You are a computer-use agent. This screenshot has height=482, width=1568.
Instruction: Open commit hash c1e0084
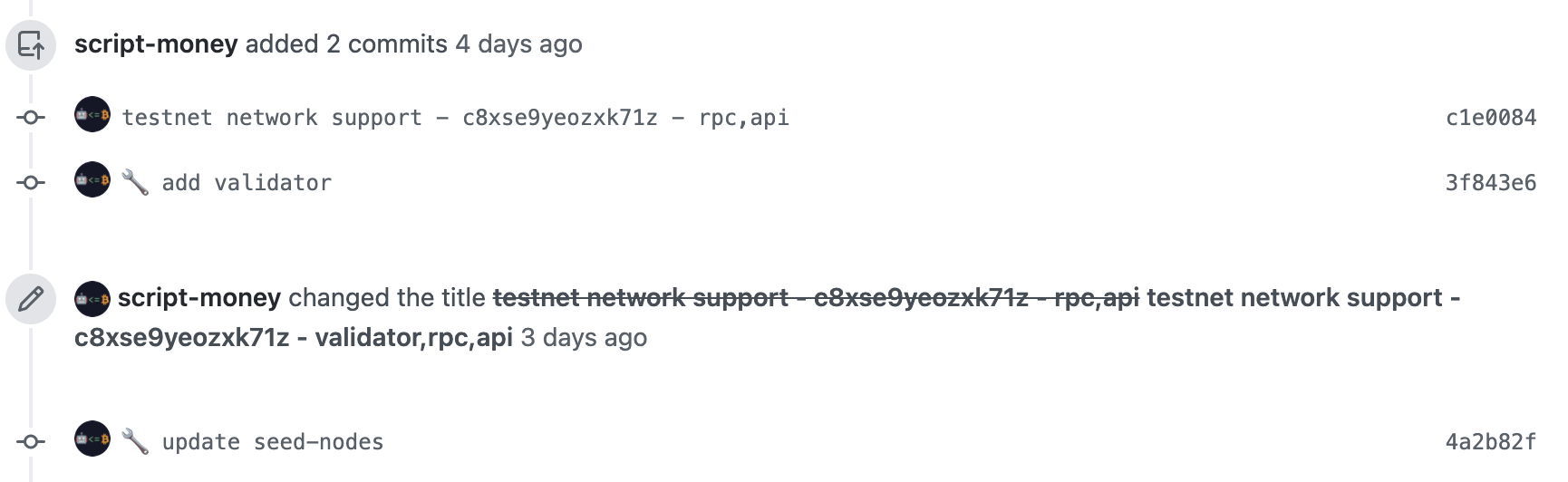point(1491,118)
